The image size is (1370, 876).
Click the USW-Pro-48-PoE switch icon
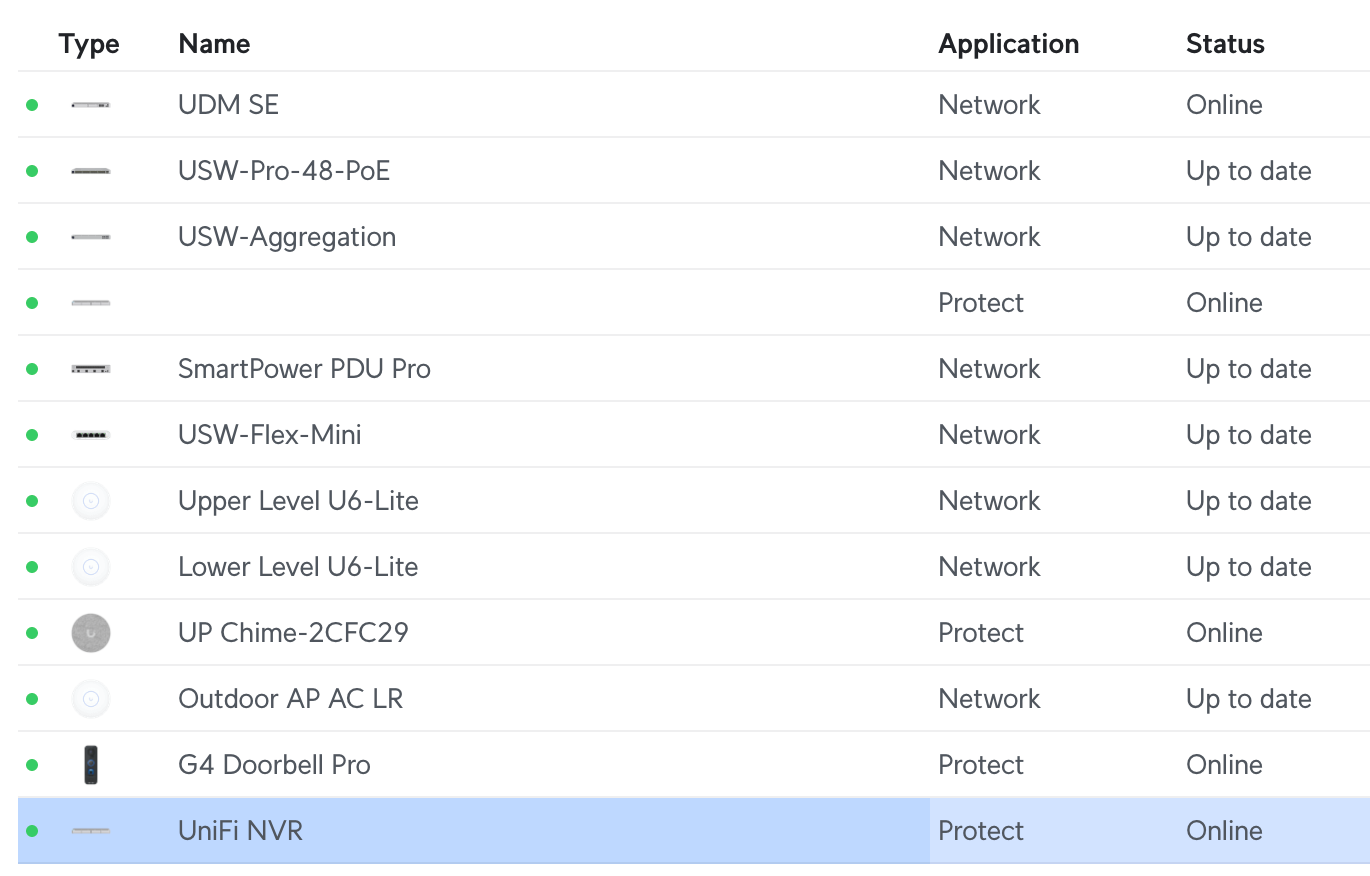(x=91, y=171)
